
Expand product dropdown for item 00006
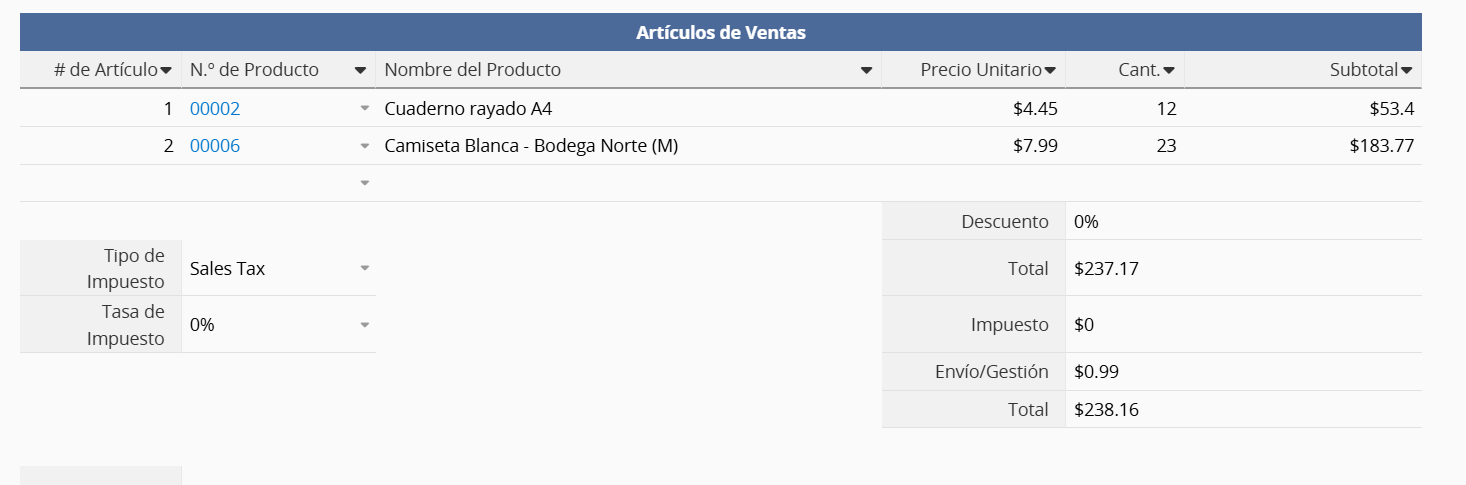click(x=365, y=146)
